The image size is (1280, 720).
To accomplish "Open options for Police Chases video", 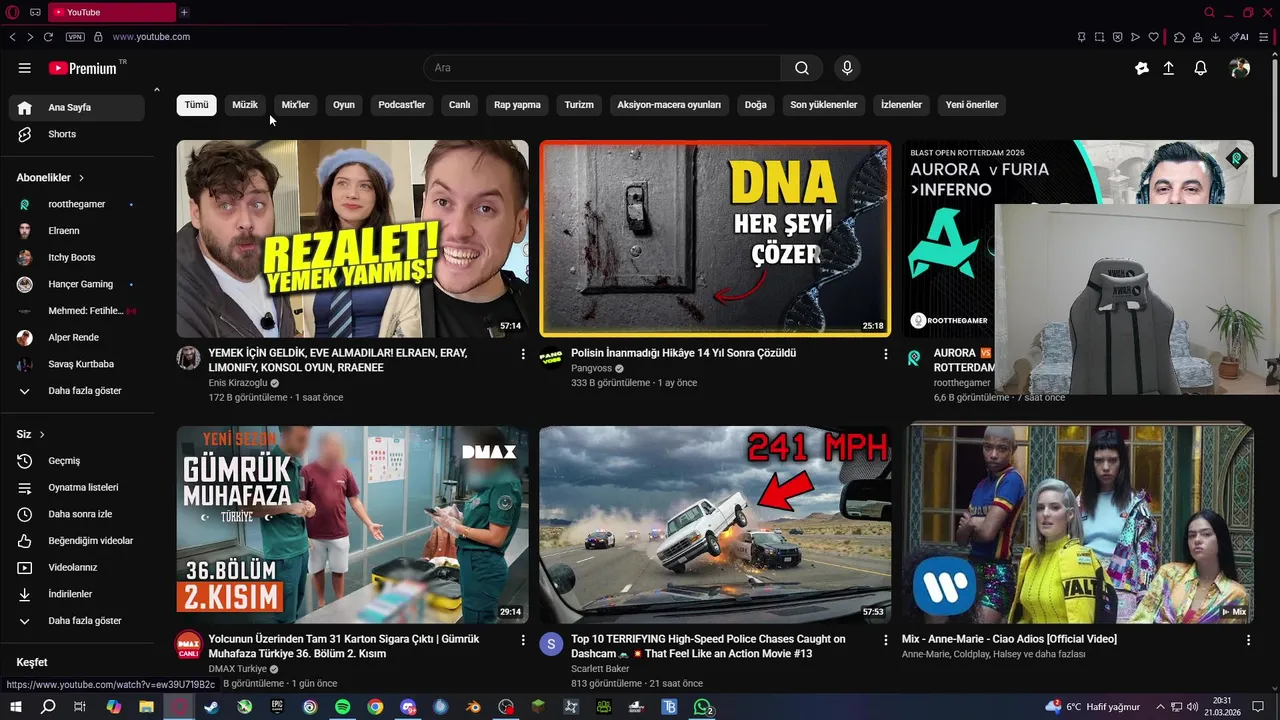I will (885, 640).
